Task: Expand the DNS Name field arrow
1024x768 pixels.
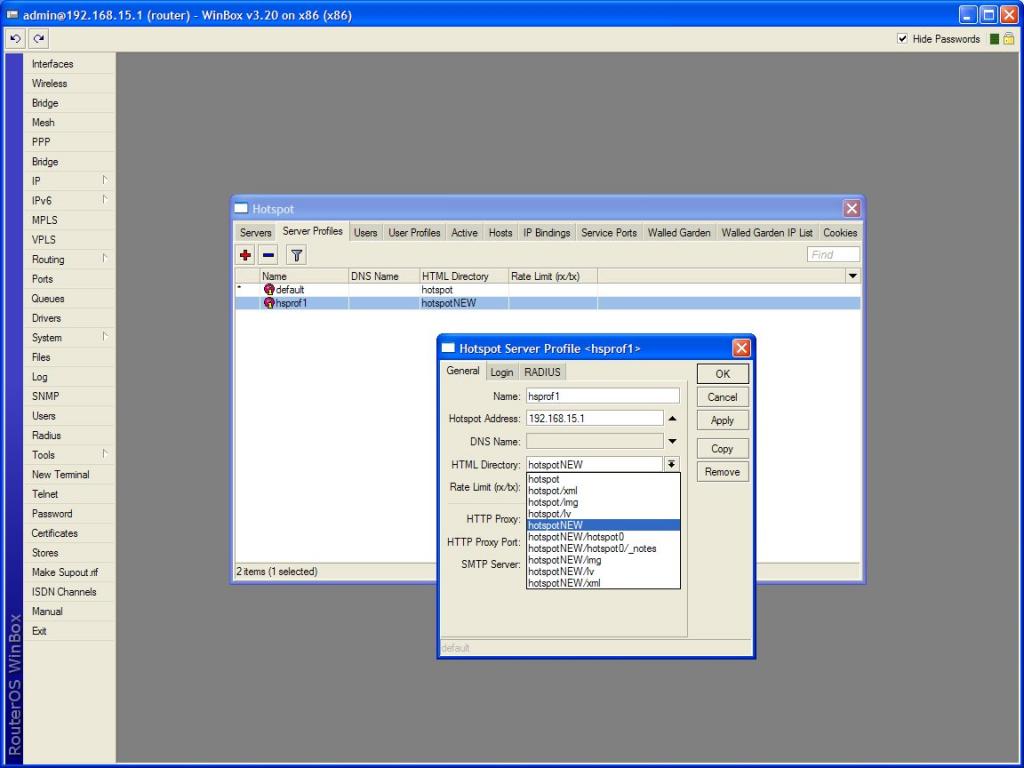Action: 672,441
